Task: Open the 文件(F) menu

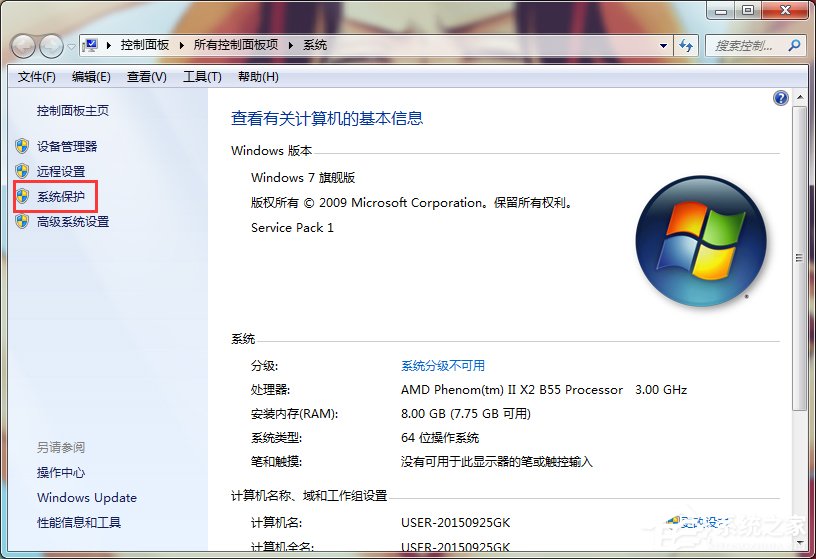Action: [37, 77]
